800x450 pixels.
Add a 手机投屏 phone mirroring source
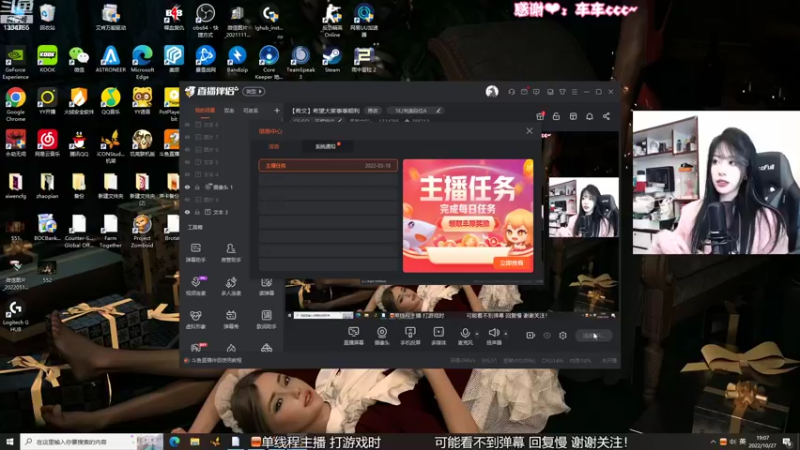click(x=410, y=336)
